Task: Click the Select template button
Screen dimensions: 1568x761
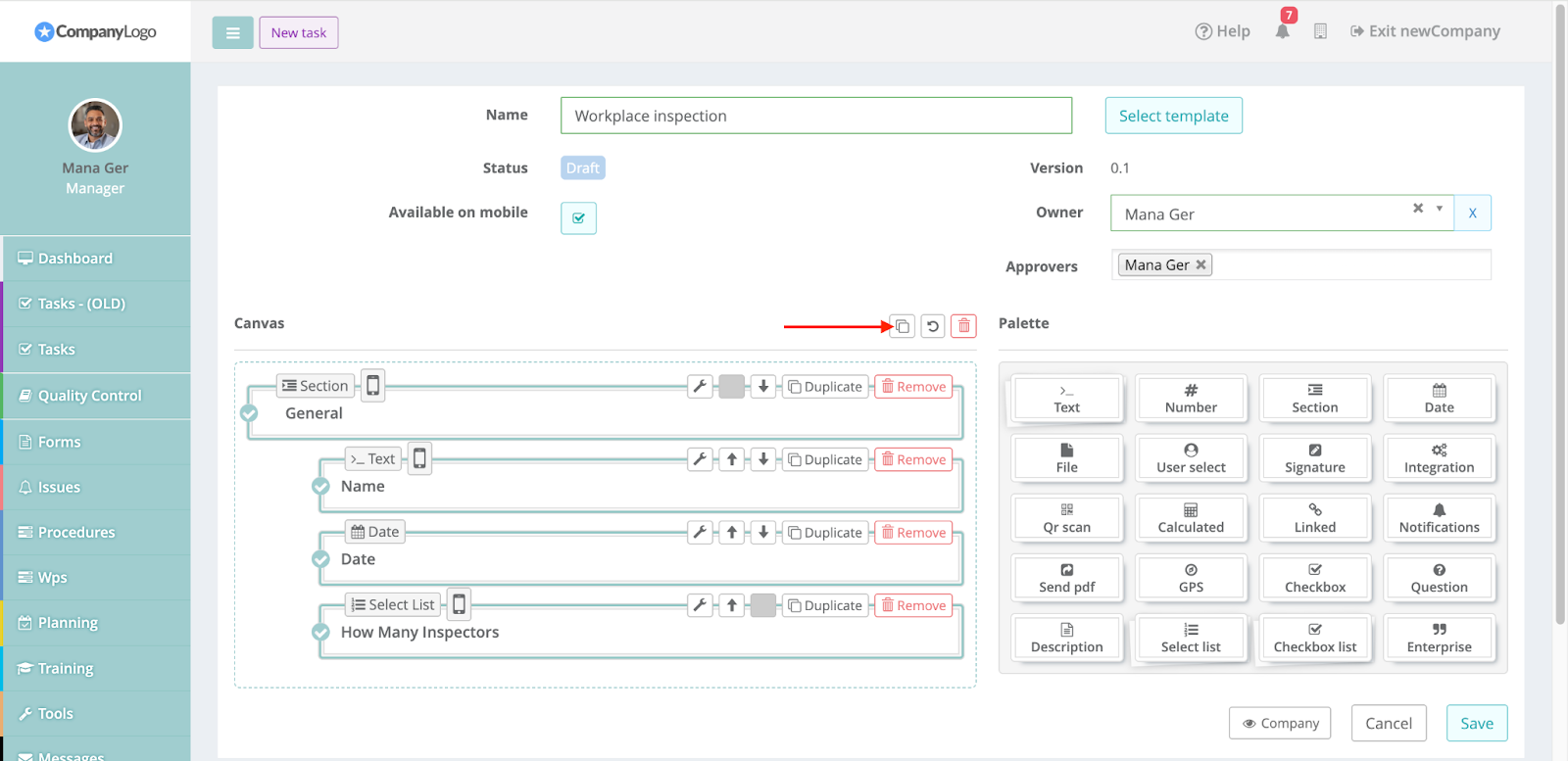Action: (1173, 116)
